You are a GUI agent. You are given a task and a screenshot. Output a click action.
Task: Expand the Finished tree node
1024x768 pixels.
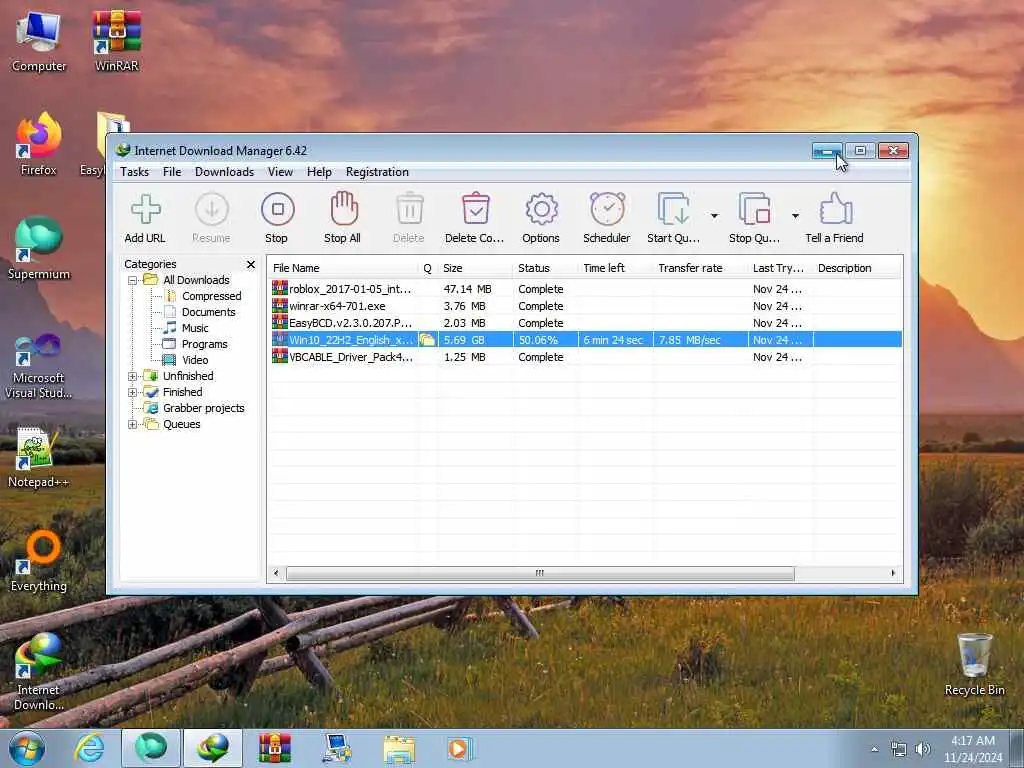pyautogui.click(x=133, y=392)
